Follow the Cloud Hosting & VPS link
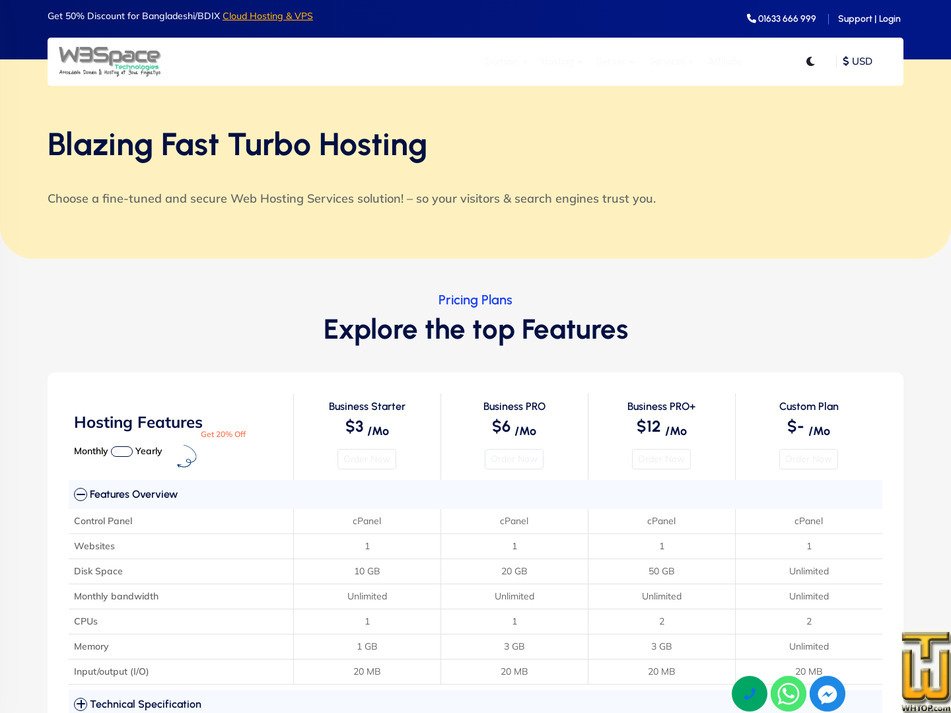 coord(267,16)
